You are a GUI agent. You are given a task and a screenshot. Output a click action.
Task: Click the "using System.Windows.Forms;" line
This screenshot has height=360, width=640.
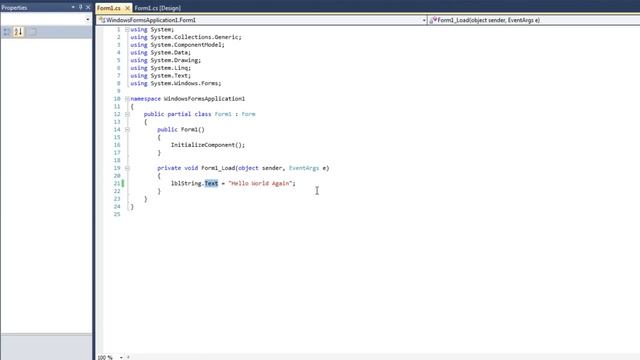pos(176,83)
